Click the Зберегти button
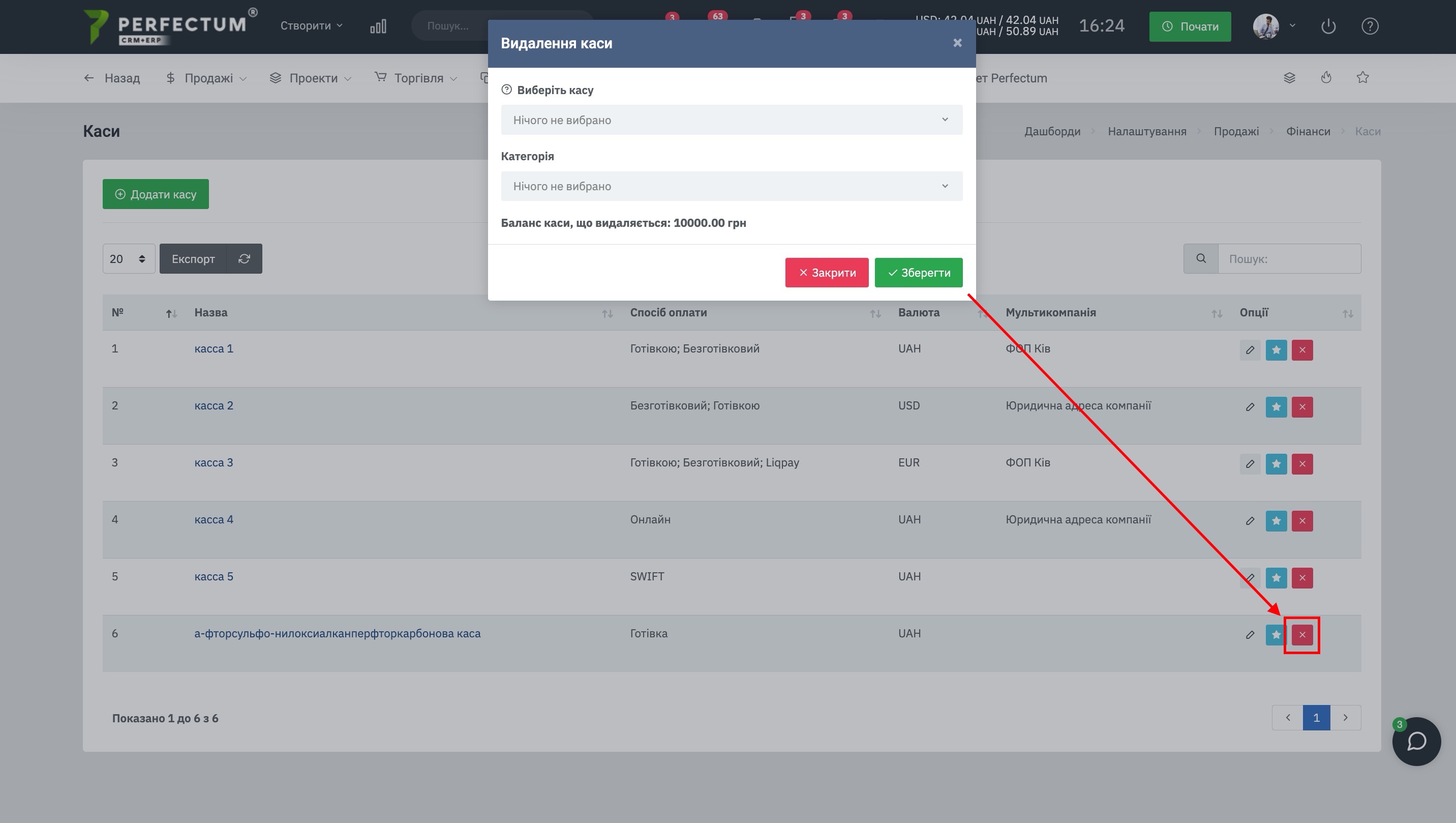 coord(919,273)
